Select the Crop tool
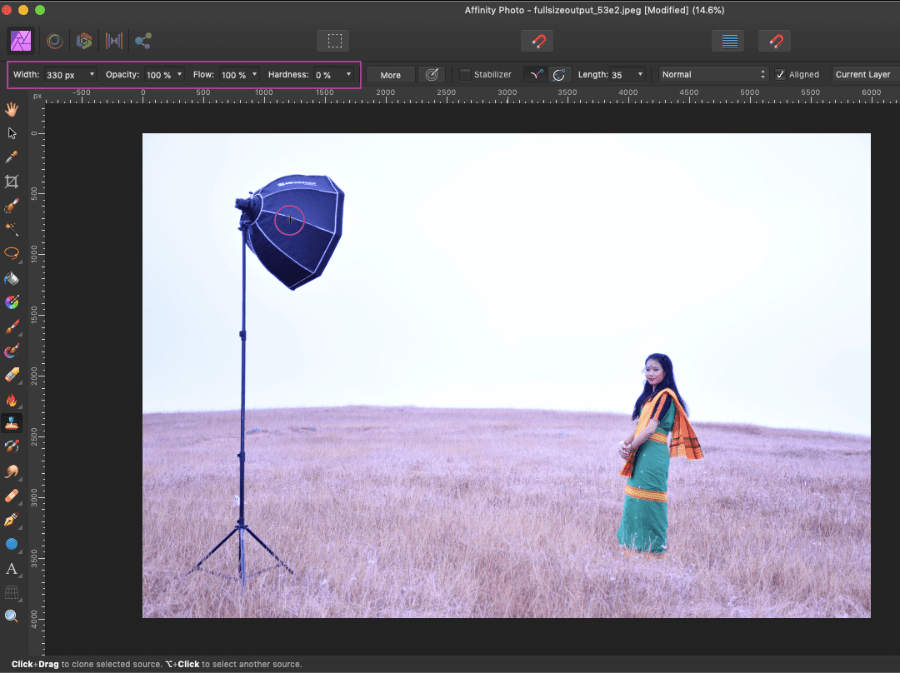Image resolution: width=900 pixels, height=673 pixels. pyautogui.click(x=12, y=182)
